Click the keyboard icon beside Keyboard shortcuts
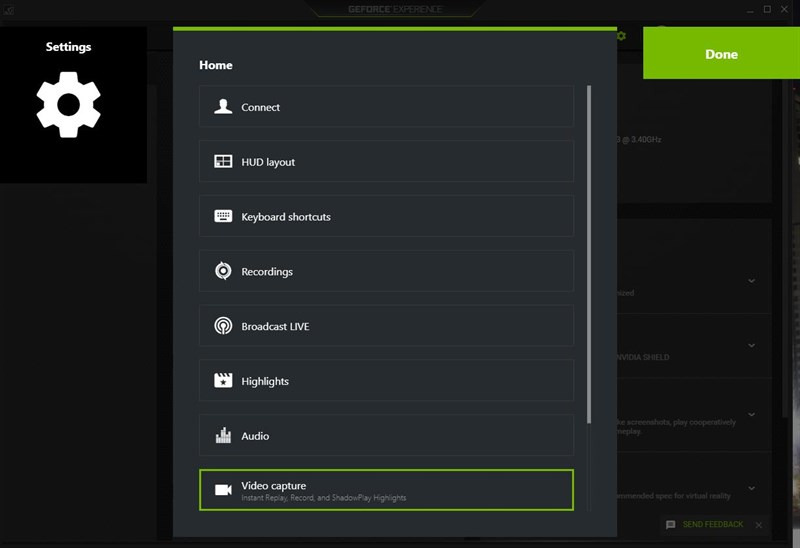Screen dimensions: 800x548 (x=223, y=216)
